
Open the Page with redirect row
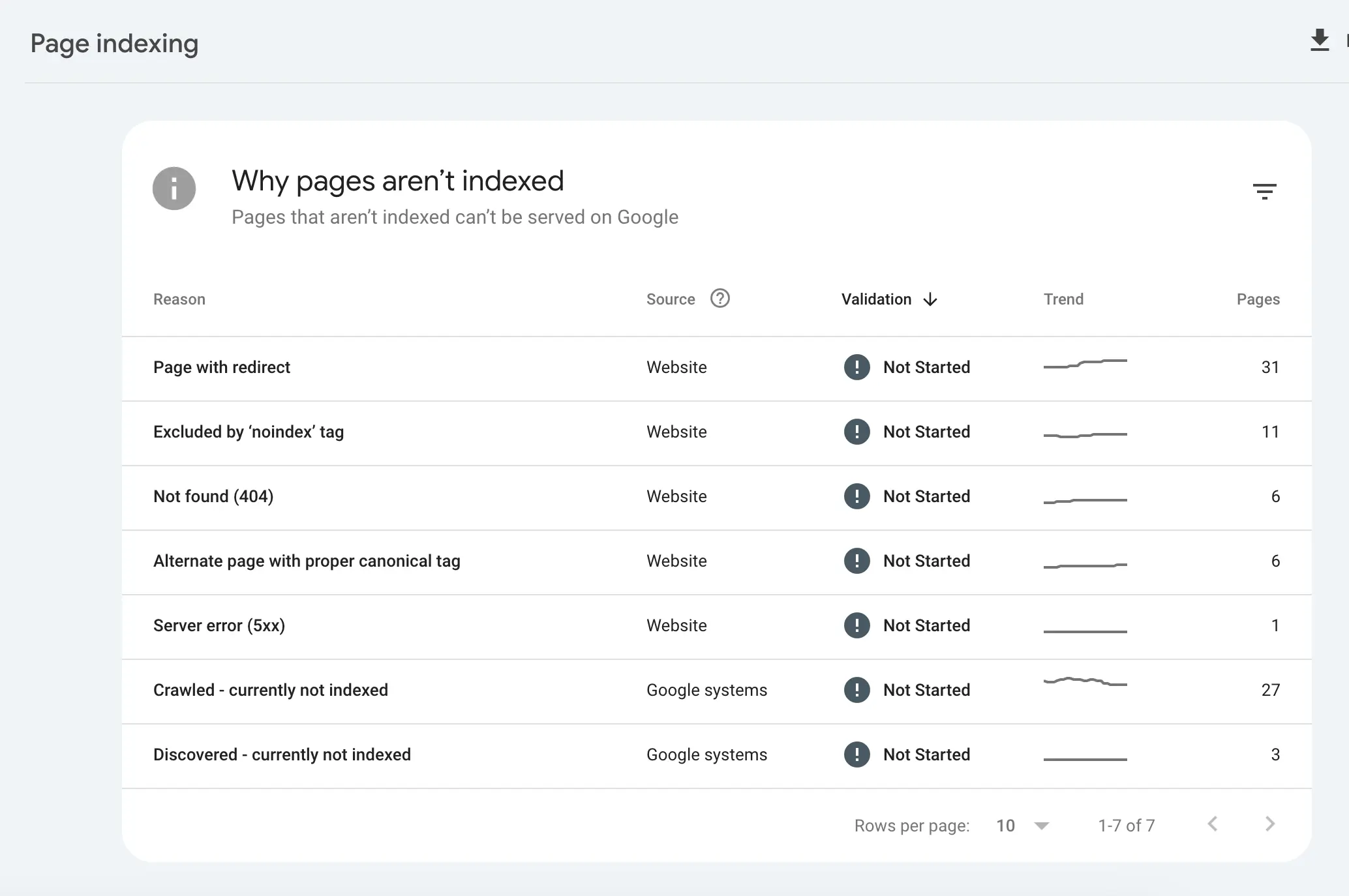click(716, 368)
